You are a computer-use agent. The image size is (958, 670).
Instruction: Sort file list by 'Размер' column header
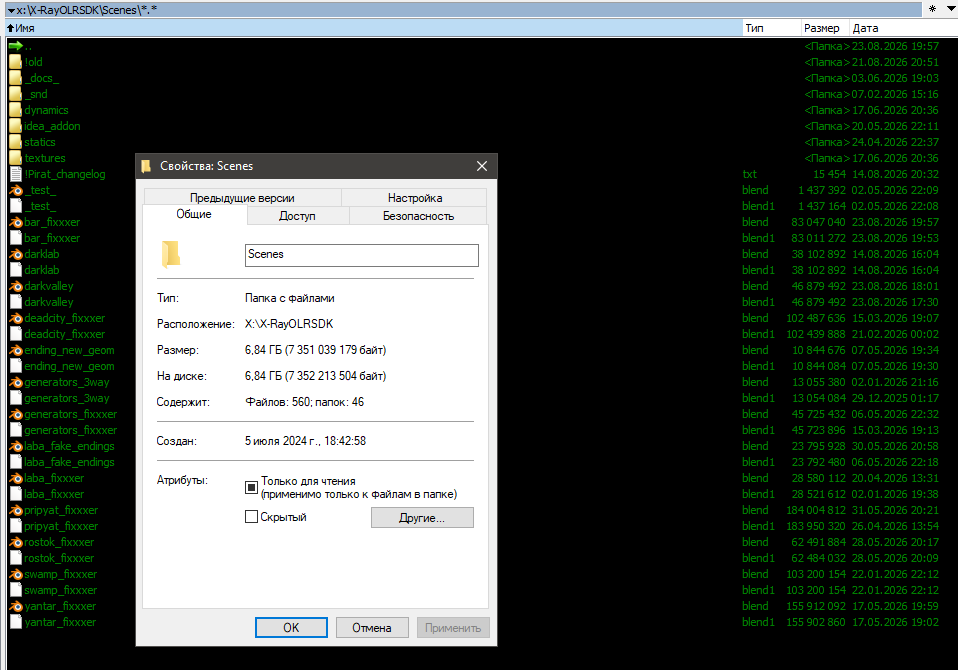tap(824, 28)
